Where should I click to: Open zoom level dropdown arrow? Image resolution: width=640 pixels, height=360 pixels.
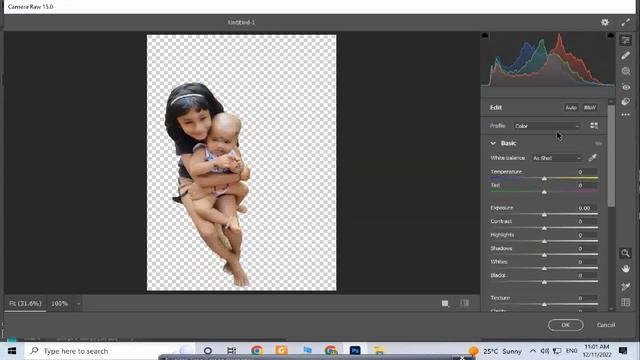78,304
